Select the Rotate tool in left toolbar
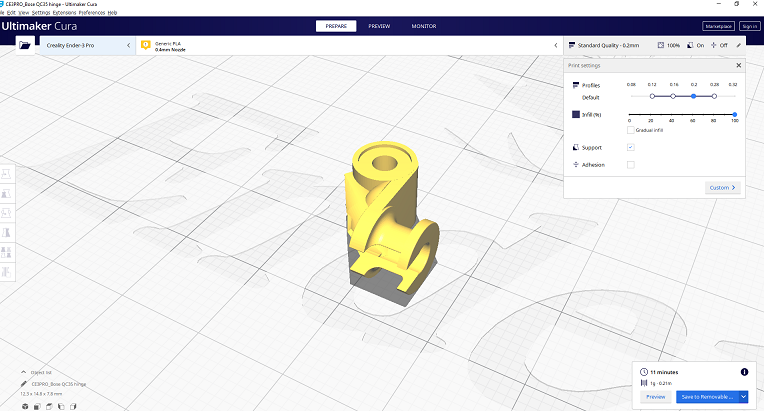The image size is (764, 411). pyautogui.click(x=6, y=211)
